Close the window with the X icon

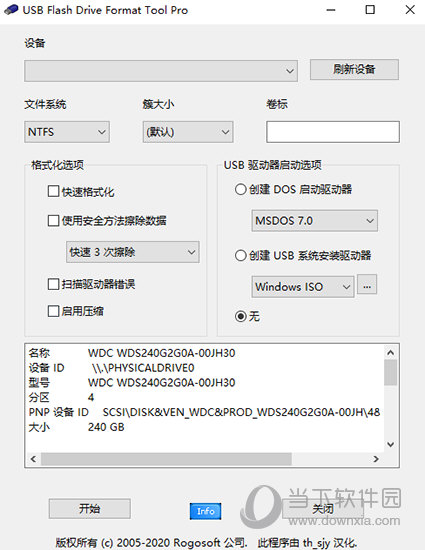[x=410, y=10]
